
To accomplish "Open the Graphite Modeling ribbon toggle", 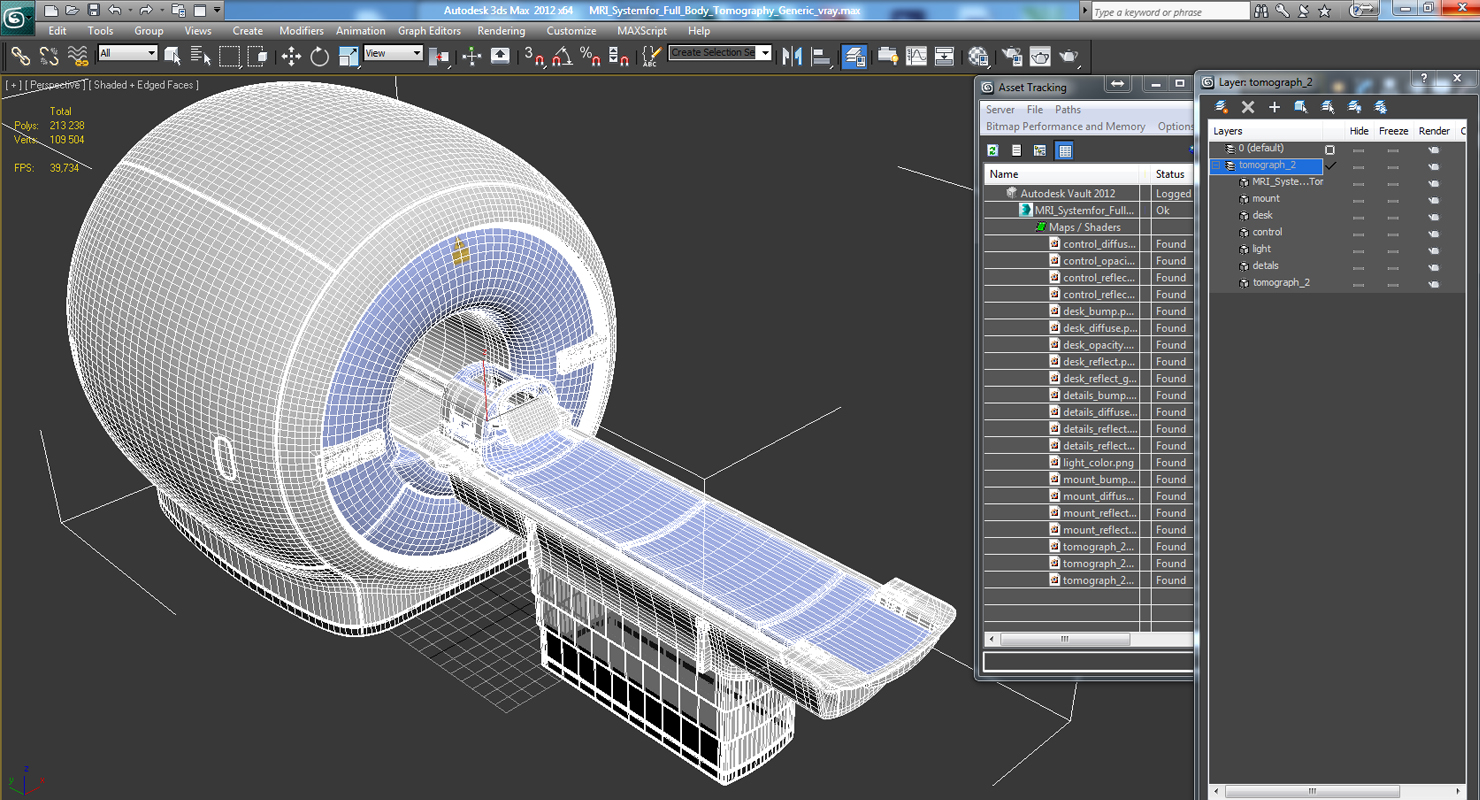I will click(x=888, y=56).
